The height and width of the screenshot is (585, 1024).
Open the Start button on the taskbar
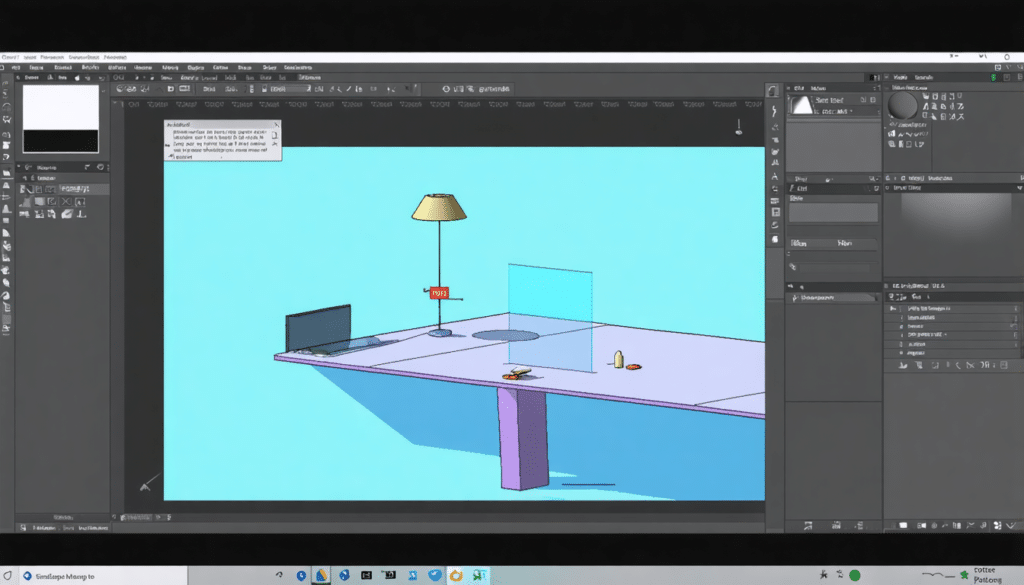(8, 576)
